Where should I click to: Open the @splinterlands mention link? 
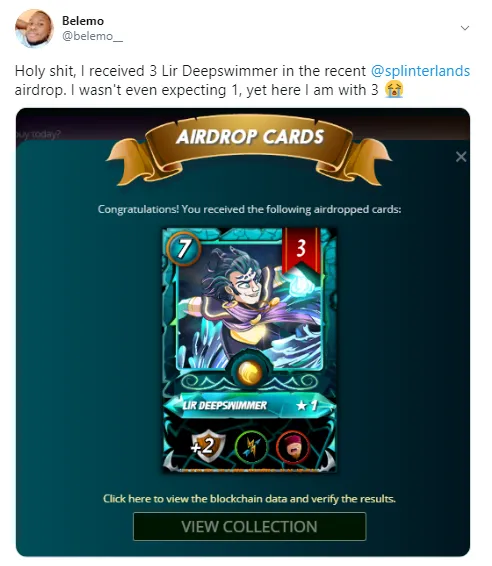coord(420,71)
